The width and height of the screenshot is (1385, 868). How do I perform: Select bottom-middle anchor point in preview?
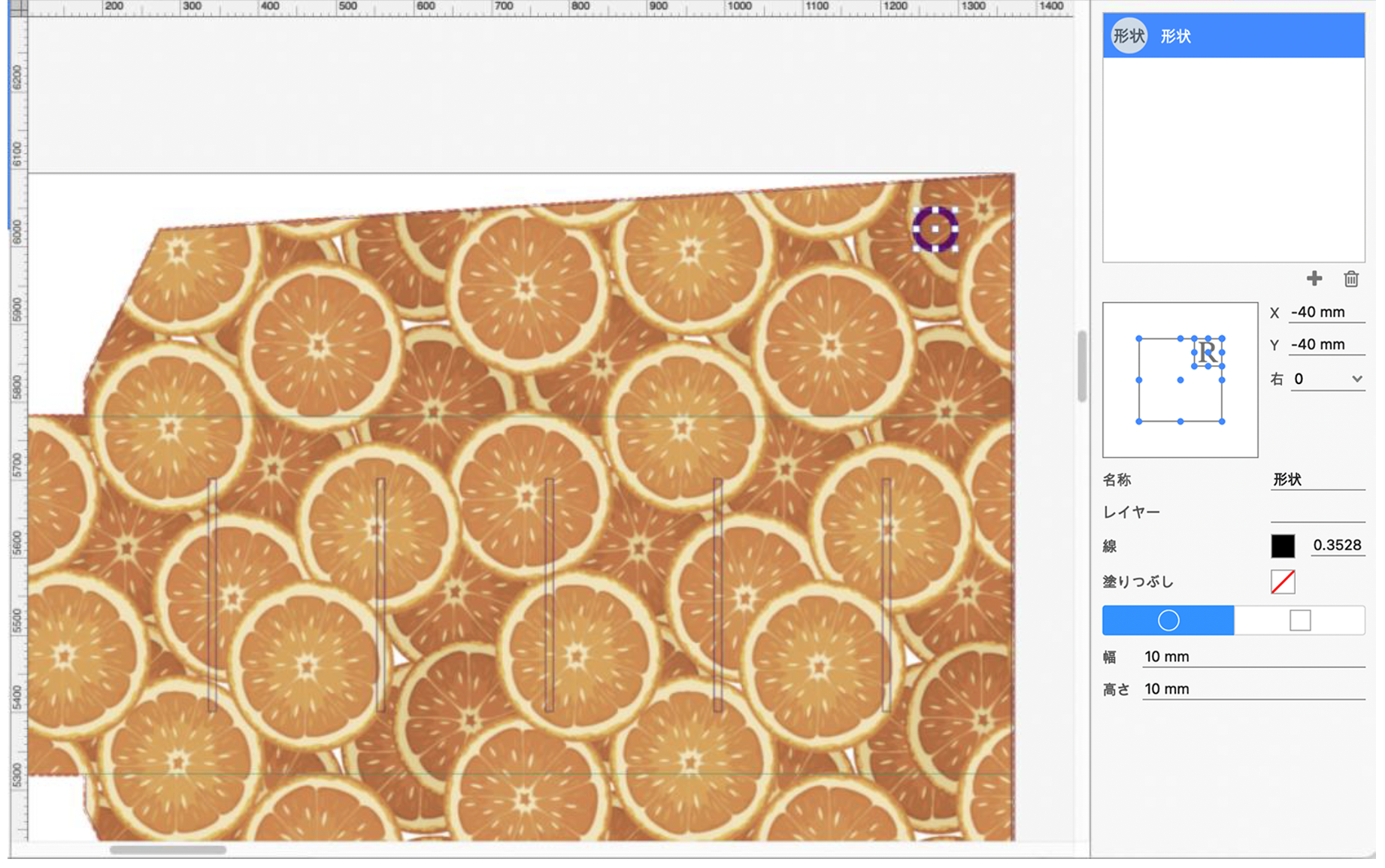coord(1180,422)
